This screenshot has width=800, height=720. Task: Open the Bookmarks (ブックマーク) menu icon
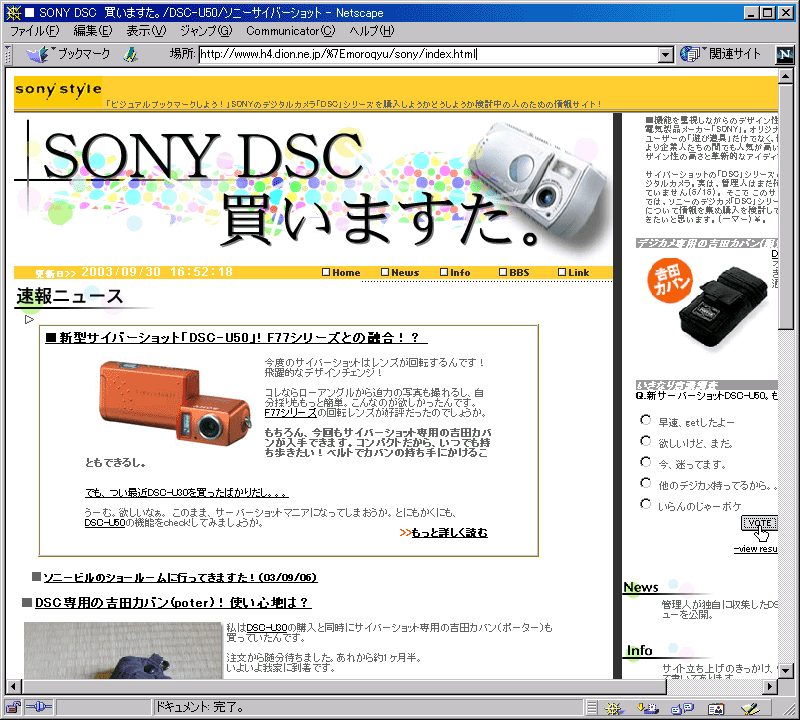coord(37,54)
